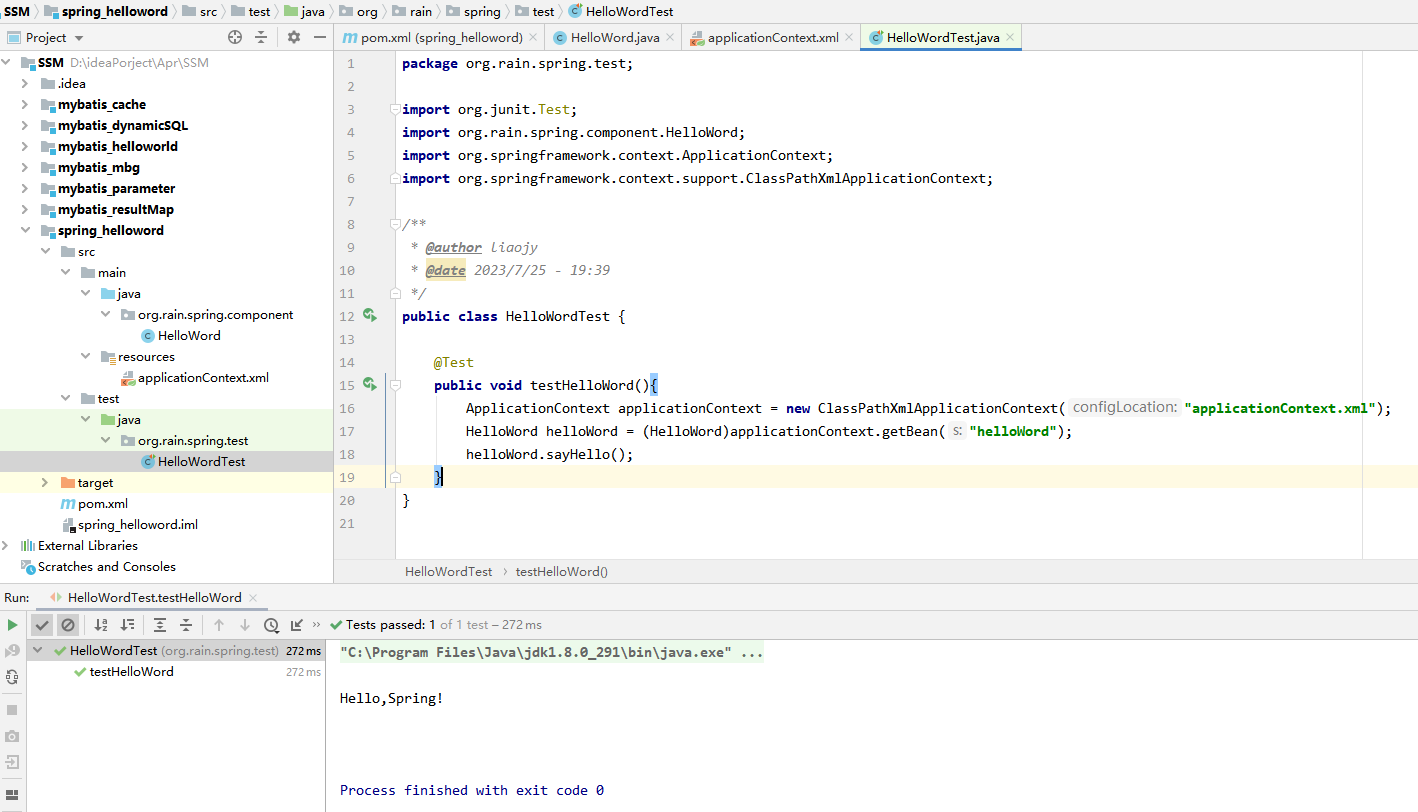Expand all test results in Run toolbar
This screenshot has height=812, width=1418.
[x=160, y=625]
